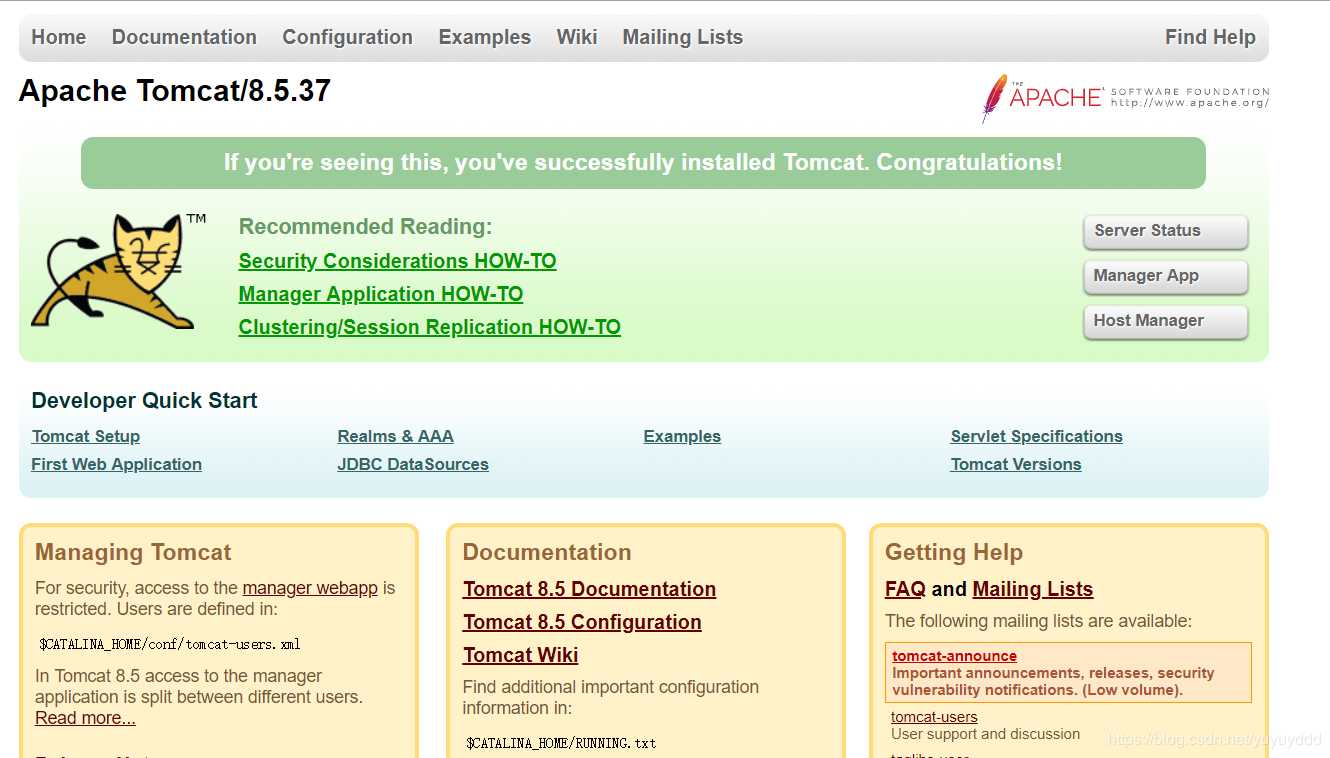Go to Configuration in the top navigation
The image size is (1330, 758).
(347, 37)
